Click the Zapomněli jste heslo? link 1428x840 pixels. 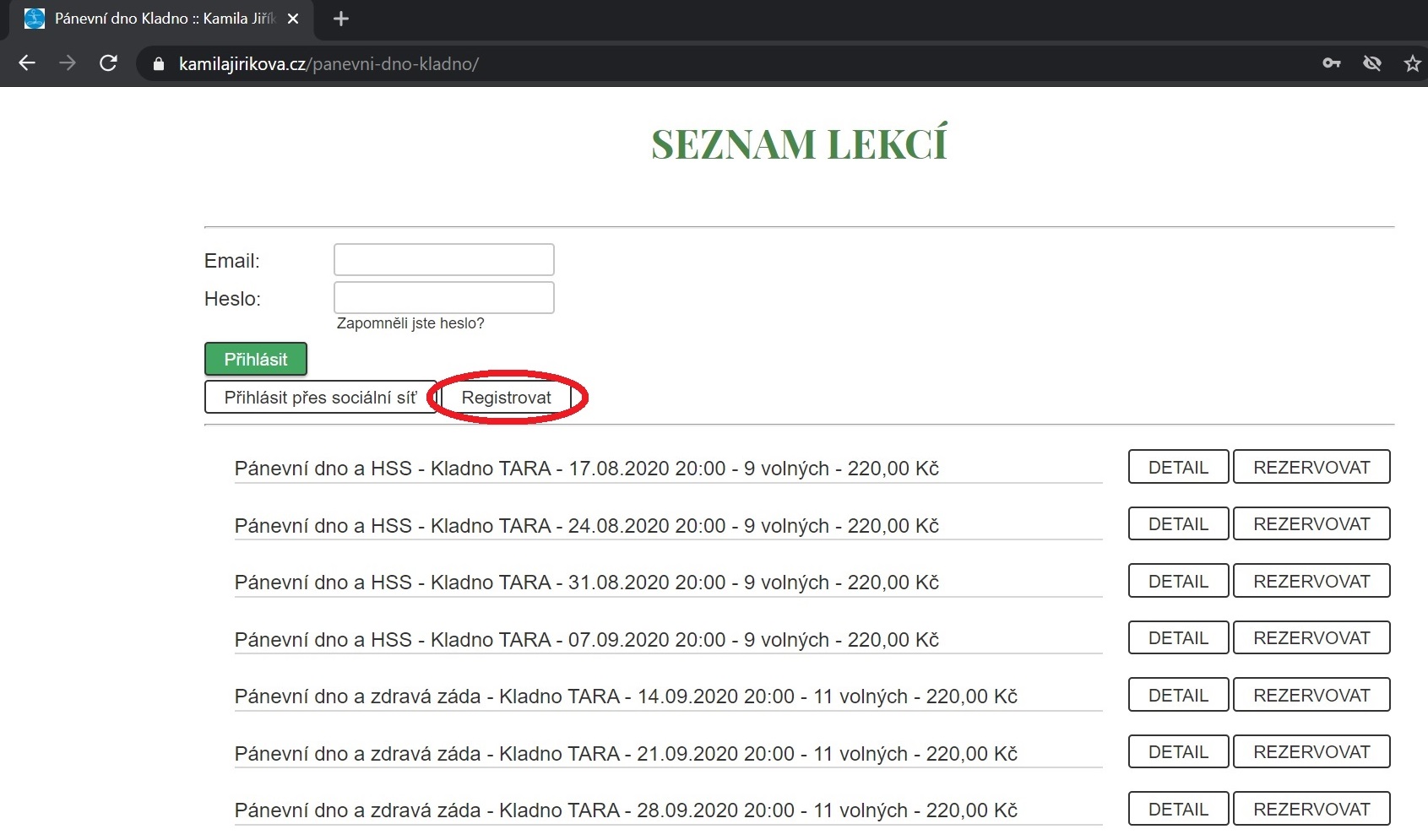(410, 323)
